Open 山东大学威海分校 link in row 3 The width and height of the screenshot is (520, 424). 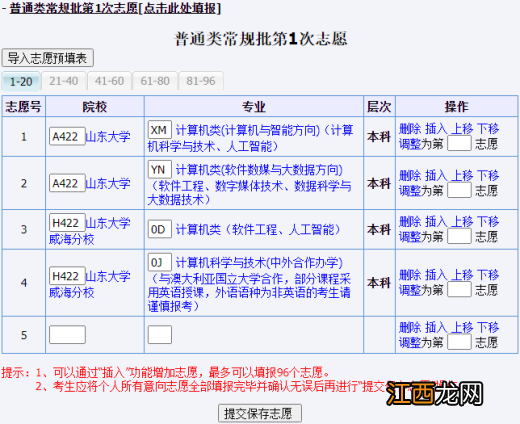90,231
